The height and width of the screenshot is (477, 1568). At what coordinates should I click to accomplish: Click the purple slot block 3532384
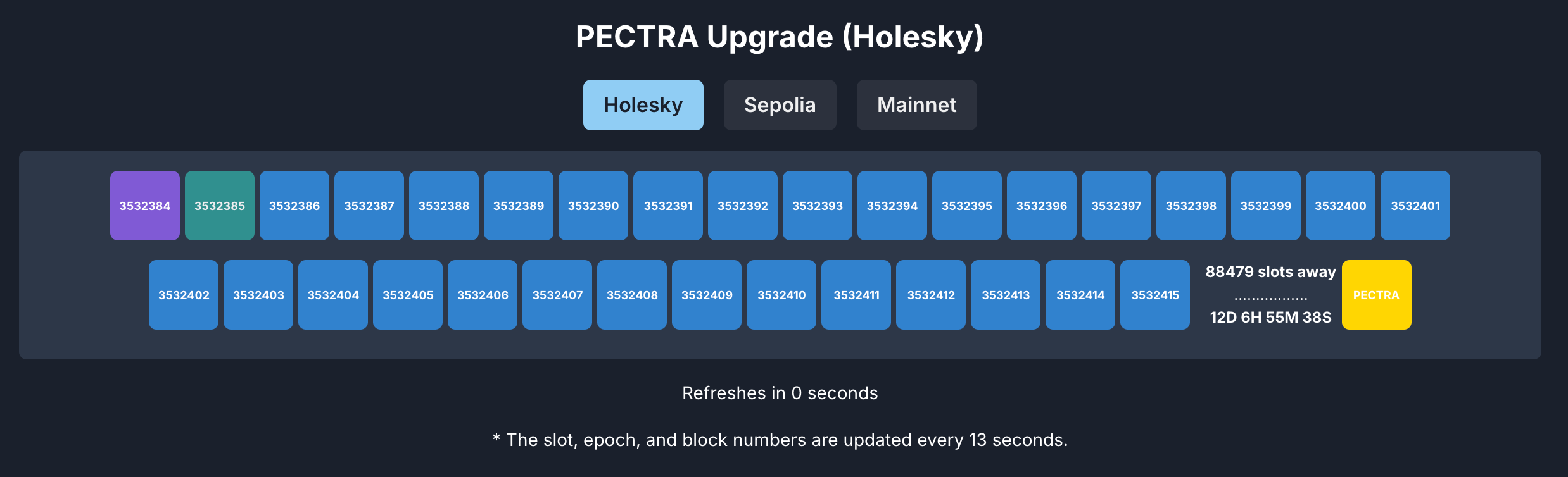(144, 205)
